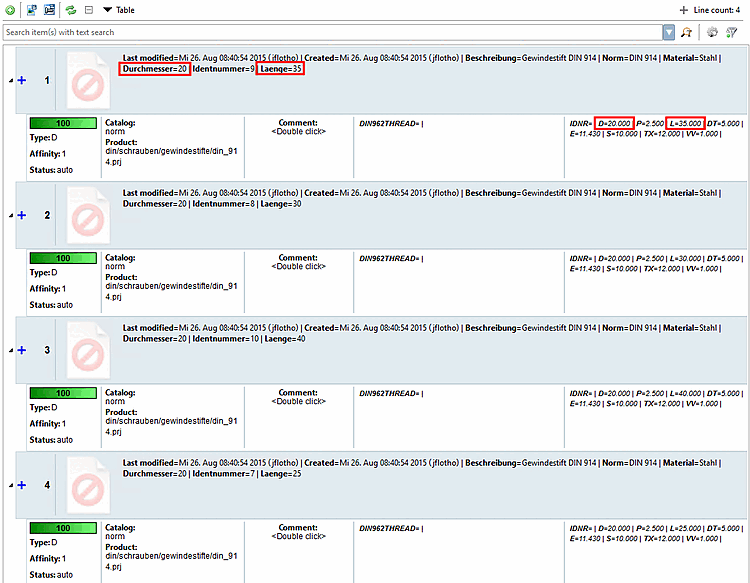Open the Table view dropdown

[119, 10]
